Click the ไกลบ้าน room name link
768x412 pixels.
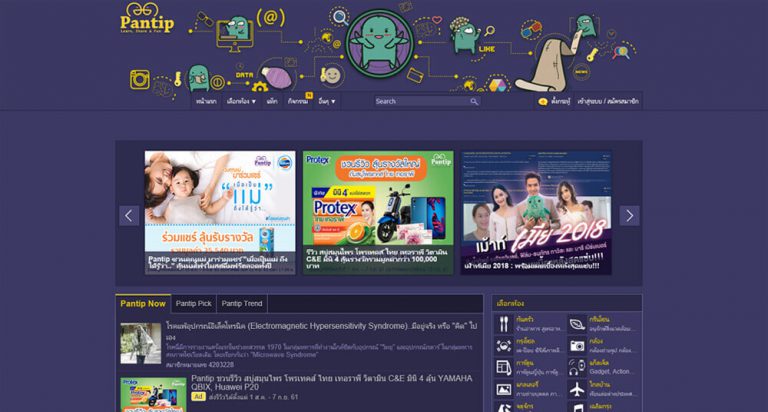600,385
